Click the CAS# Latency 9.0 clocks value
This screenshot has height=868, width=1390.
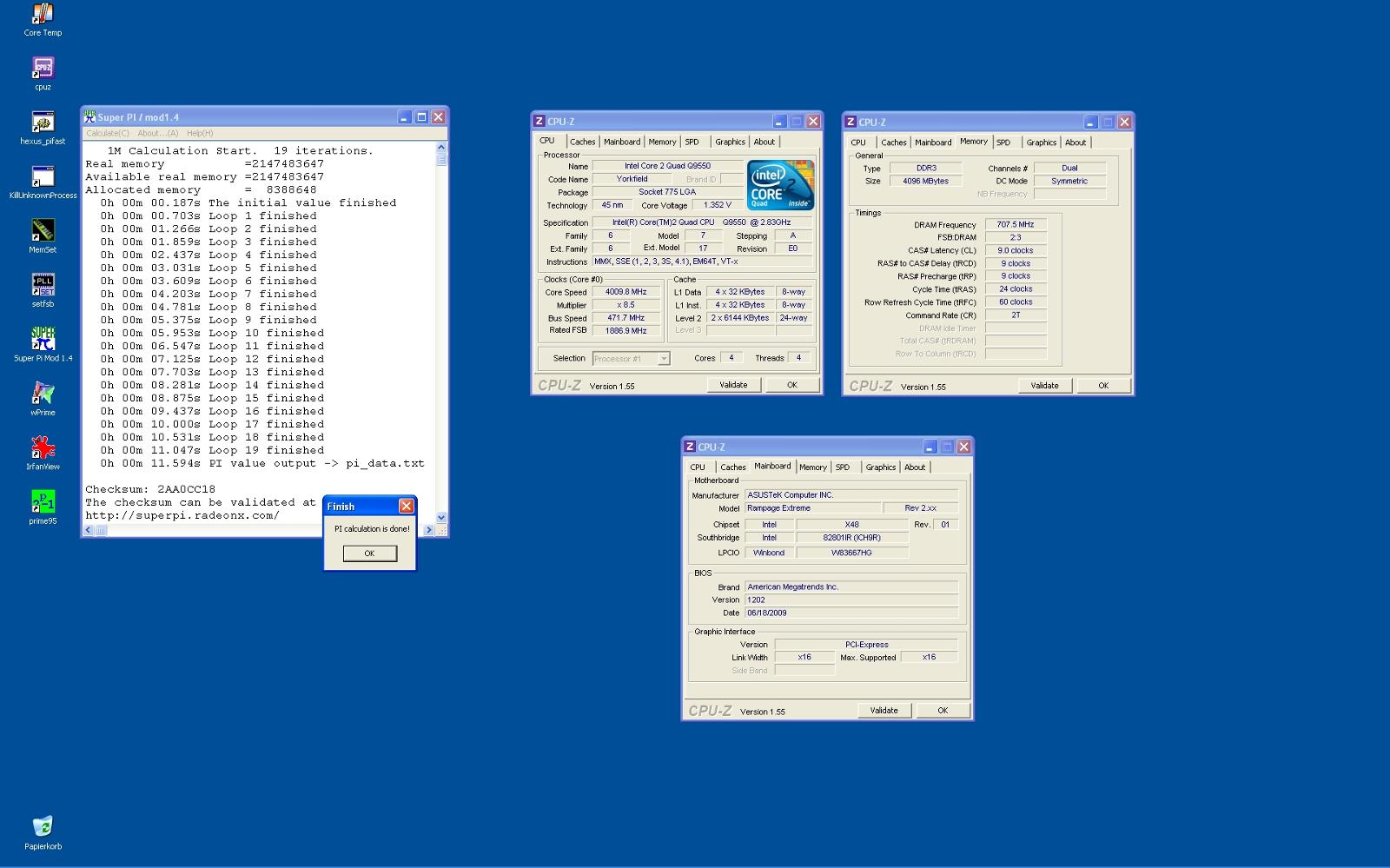pyautogui.click(x=1016, y=250)
